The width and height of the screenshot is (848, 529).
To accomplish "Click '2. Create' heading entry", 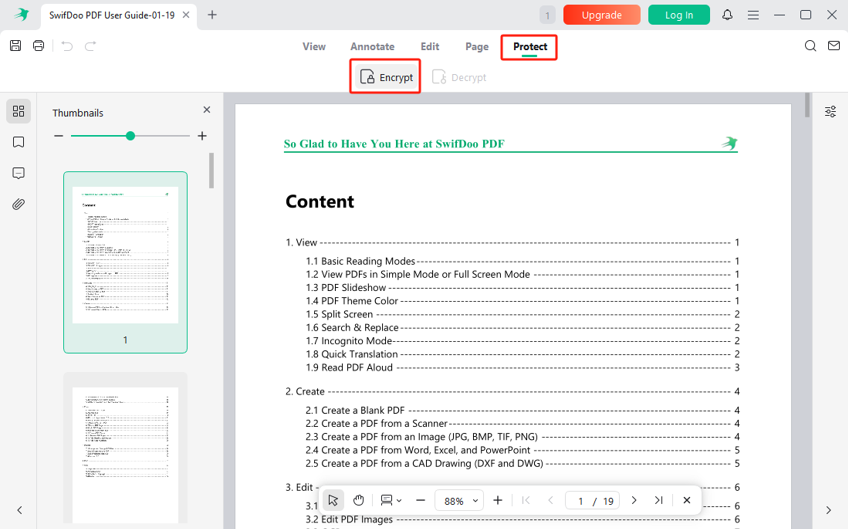I will (305, 391).
